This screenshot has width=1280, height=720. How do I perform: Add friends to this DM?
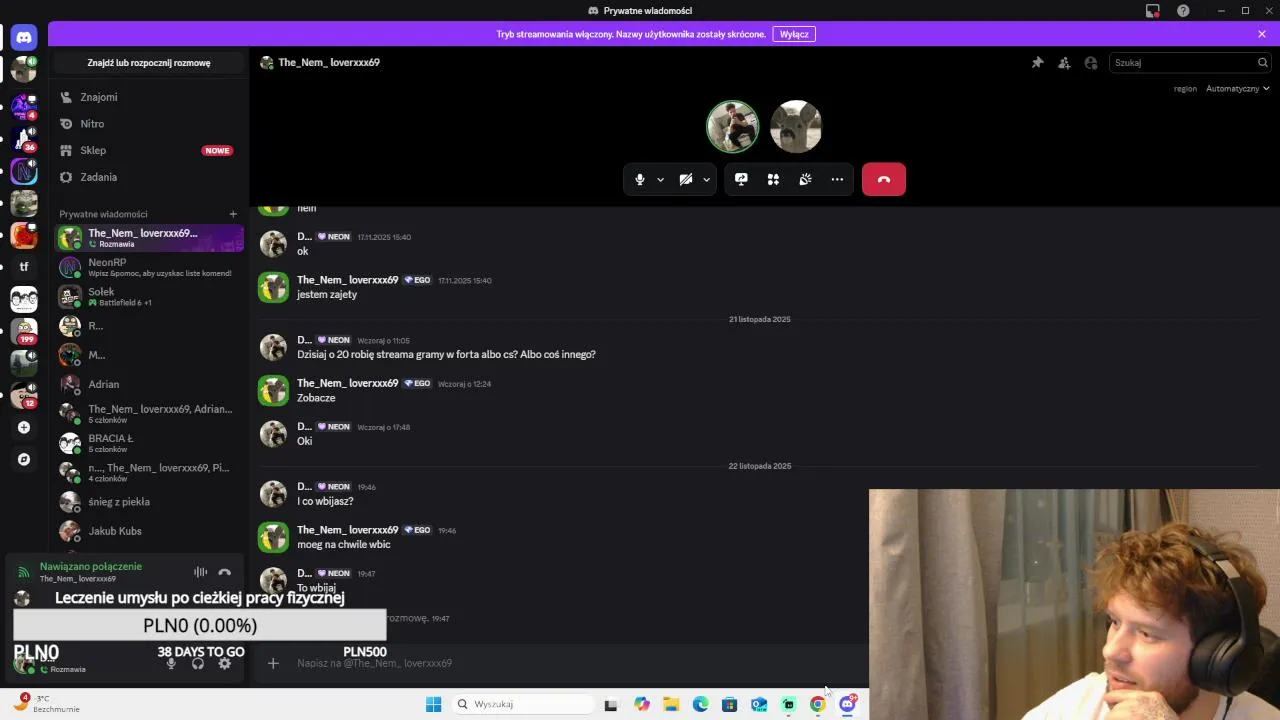[x=1064, y=62]
